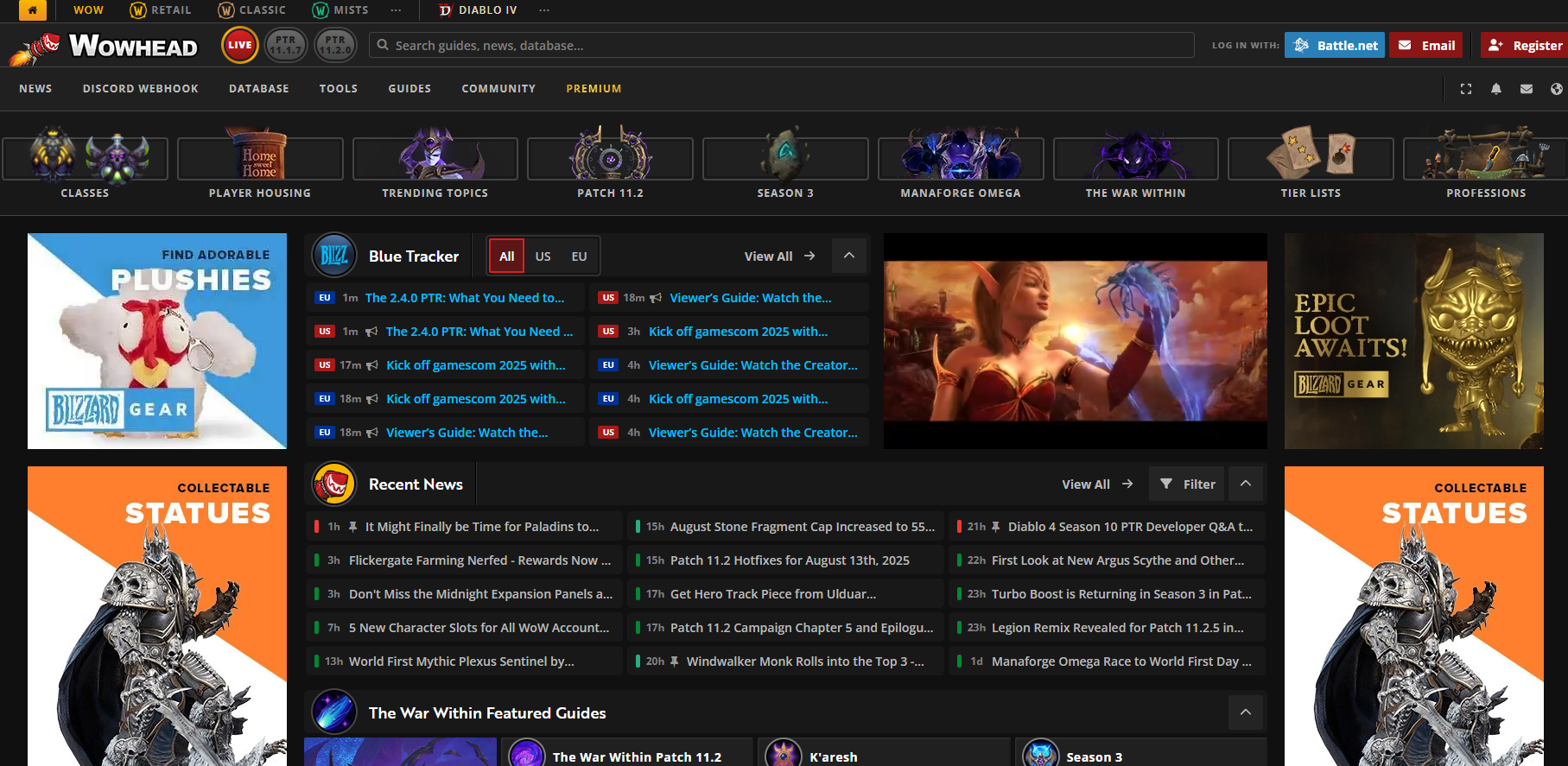Collapse the Blue Tracker section
1568x766 pixels.
[x=849, y=256]
